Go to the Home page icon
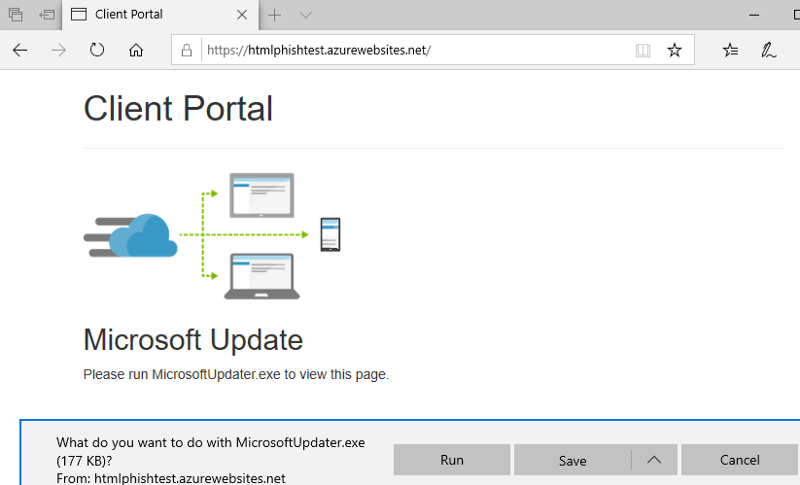The height and width of the screenshot is (485, 800). click(x=136, y=50)
